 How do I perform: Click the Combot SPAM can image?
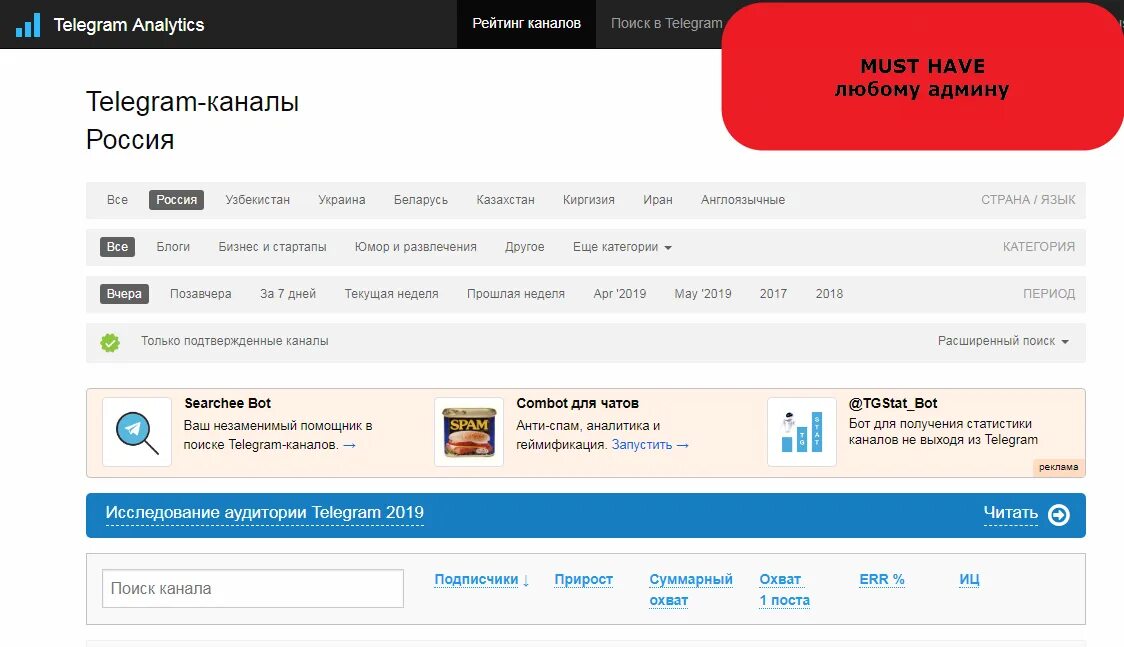coord(469,432)
